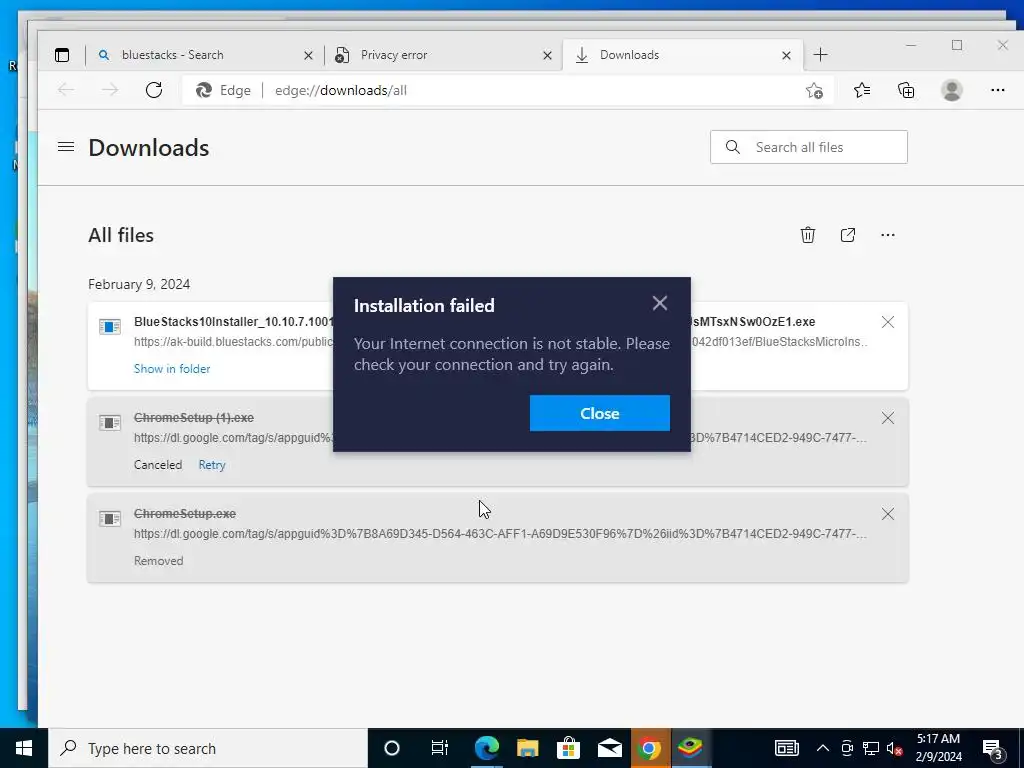
Task: Click the February 9, 2024 date heading
Action: tap(139, 284)
